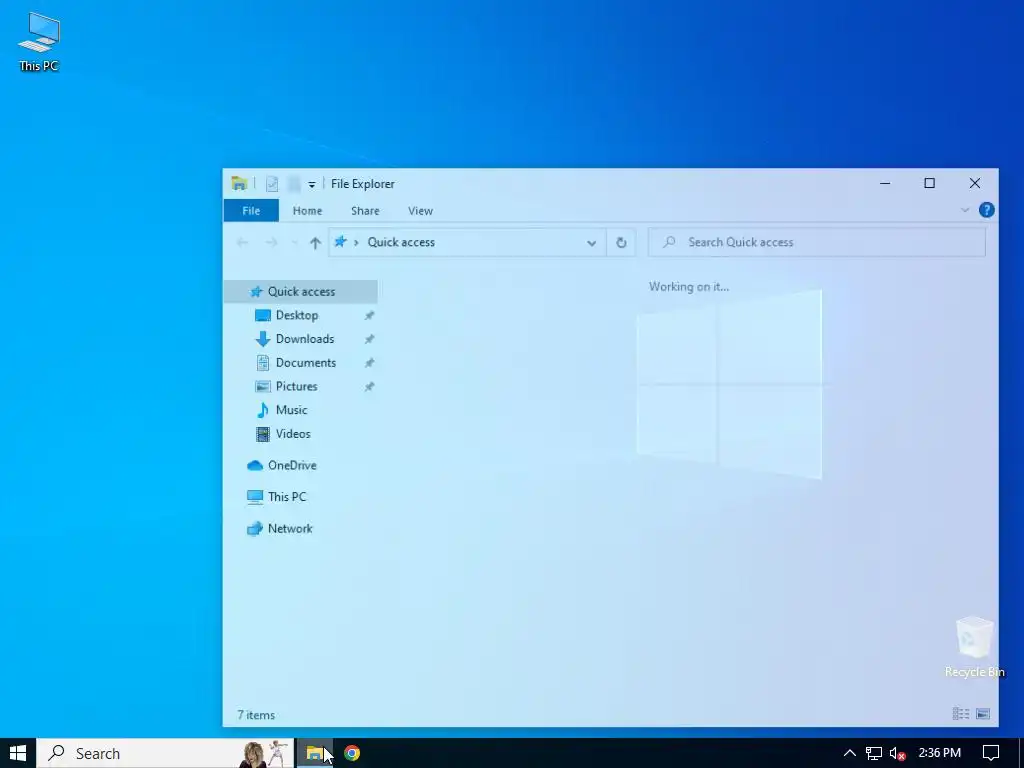1024x768 pixels.
Task: Switch to details view layout
Action: tap(961, 714)
